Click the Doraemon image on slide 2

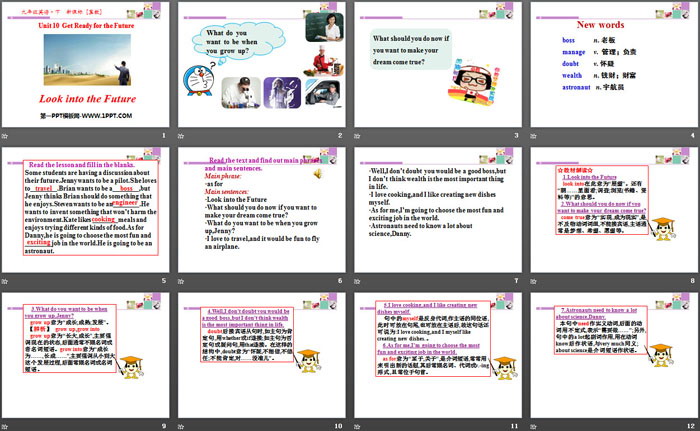[199, 80]
